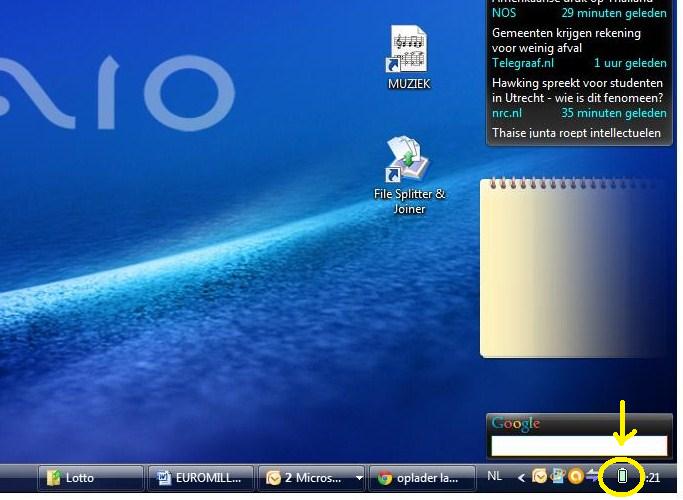Open the NL language indicator
Image resolution: width=683 pixels, height=500 pixels.
click(494, 476)
